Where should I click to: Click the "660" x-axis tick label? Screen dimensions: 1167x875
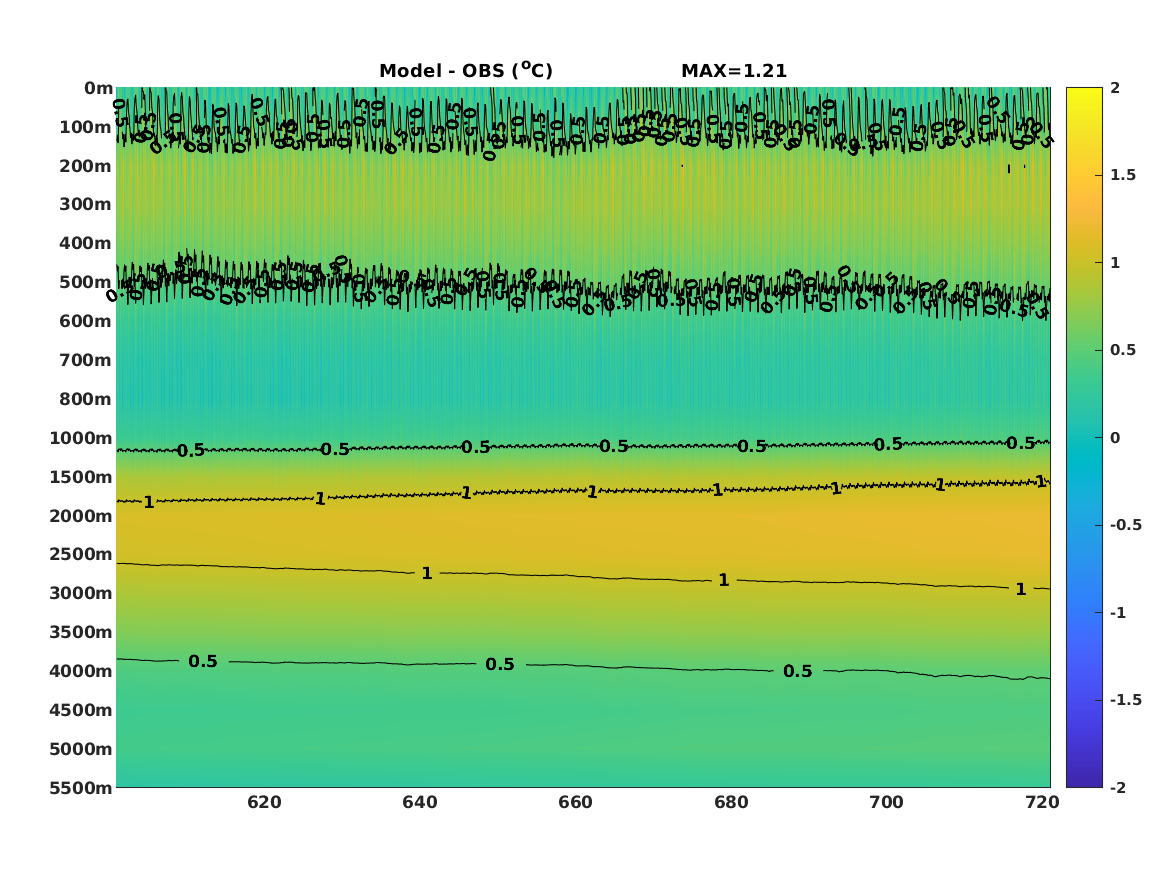click(x=575, y=802)
